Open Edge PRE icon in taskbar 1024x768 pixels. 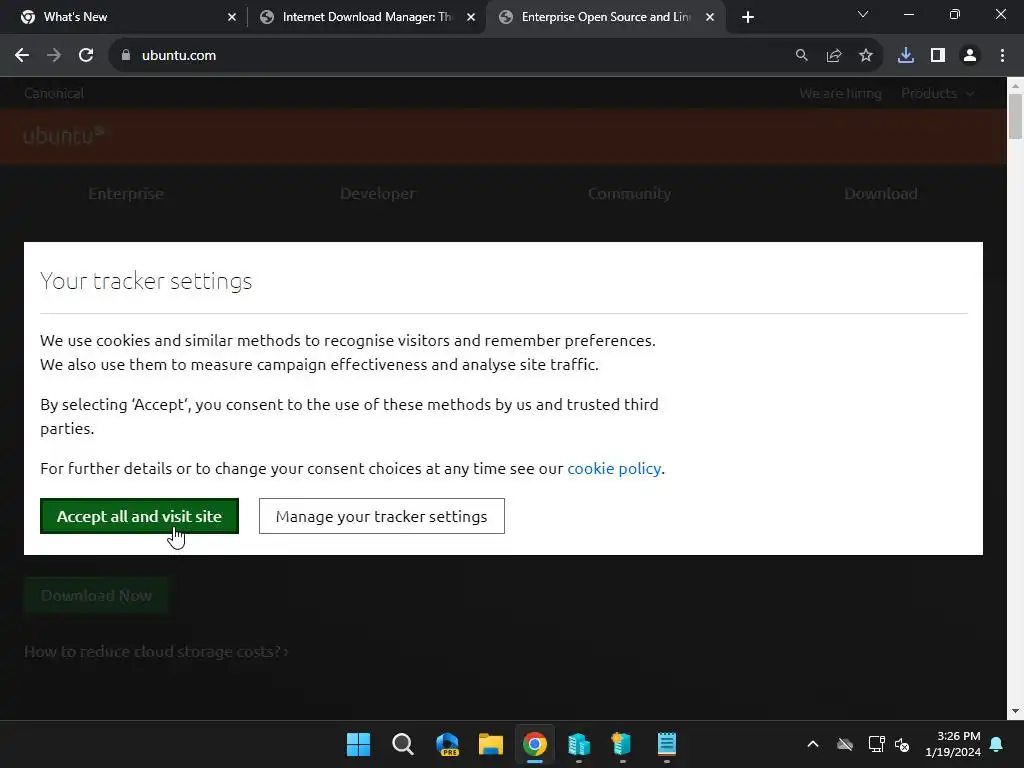pyautogui.click(x=447, y=744)
